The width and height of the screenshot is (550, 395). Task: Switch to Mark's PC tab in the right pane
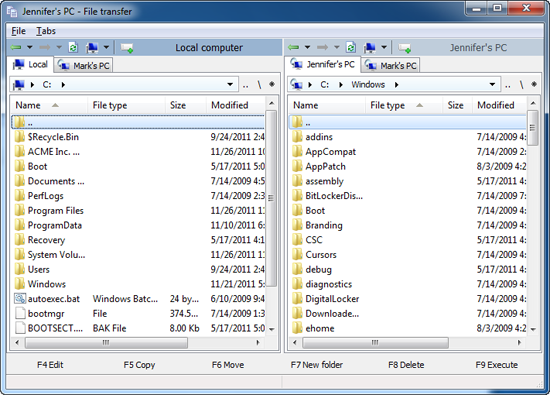pyautogui.click(x=390, y=65)
